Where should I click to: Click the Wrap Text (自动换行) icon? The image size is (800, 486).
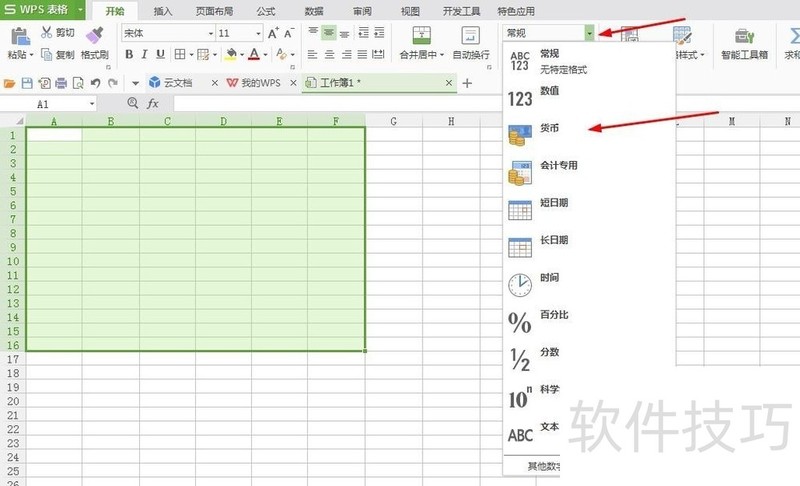click(470, 36)
